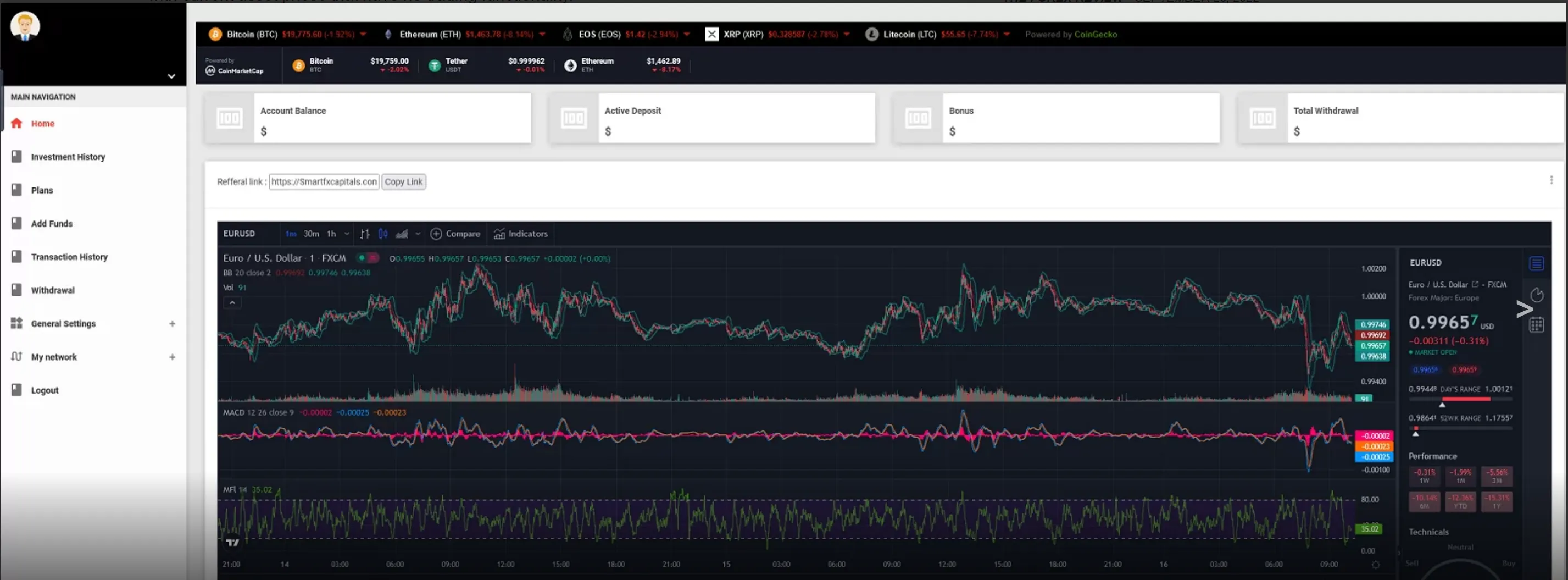The height and width of the screenshot is (580, 1568).
Task: Click the user avatar picture
Action: pyautogui.click(x=25, y=26)
